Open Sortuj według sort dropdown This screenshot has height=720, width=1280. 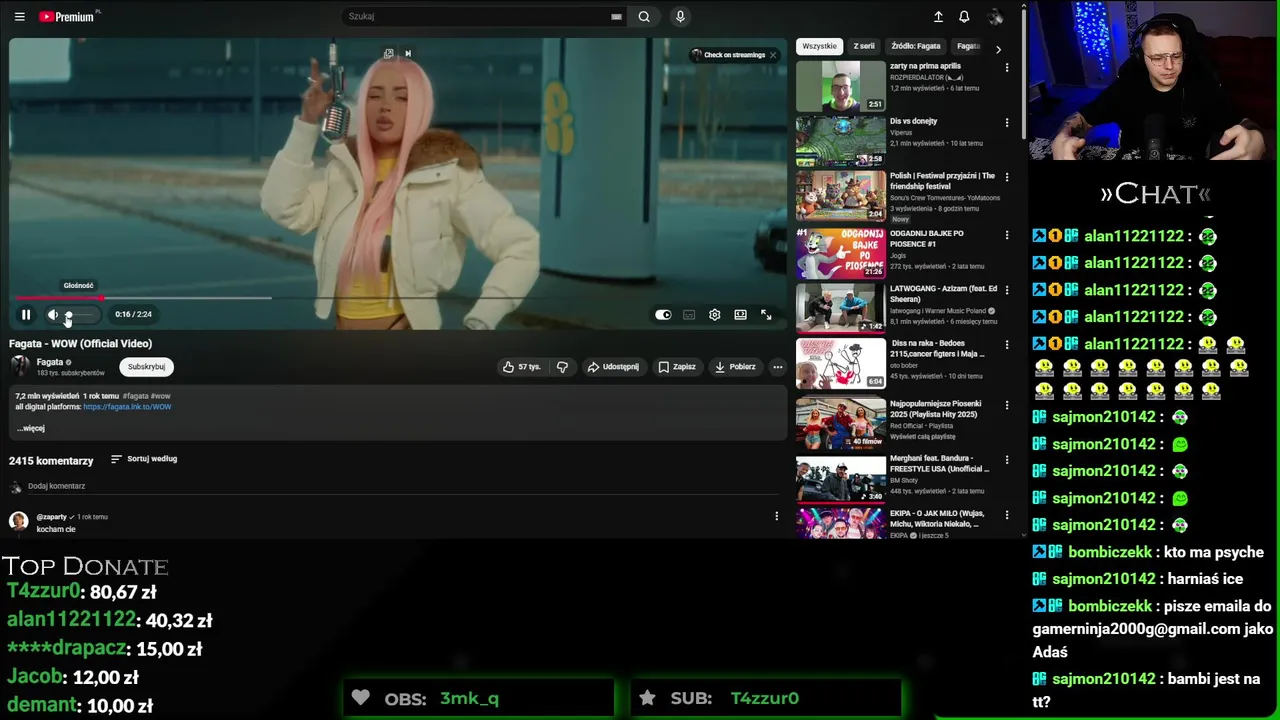click(144, 459)
